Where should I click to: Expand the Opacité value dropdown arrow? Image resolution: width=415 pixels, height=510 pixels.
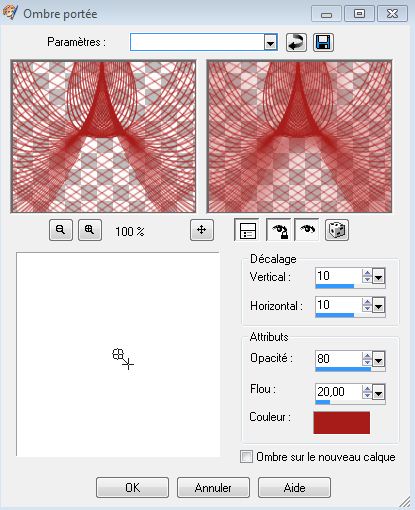379,359
